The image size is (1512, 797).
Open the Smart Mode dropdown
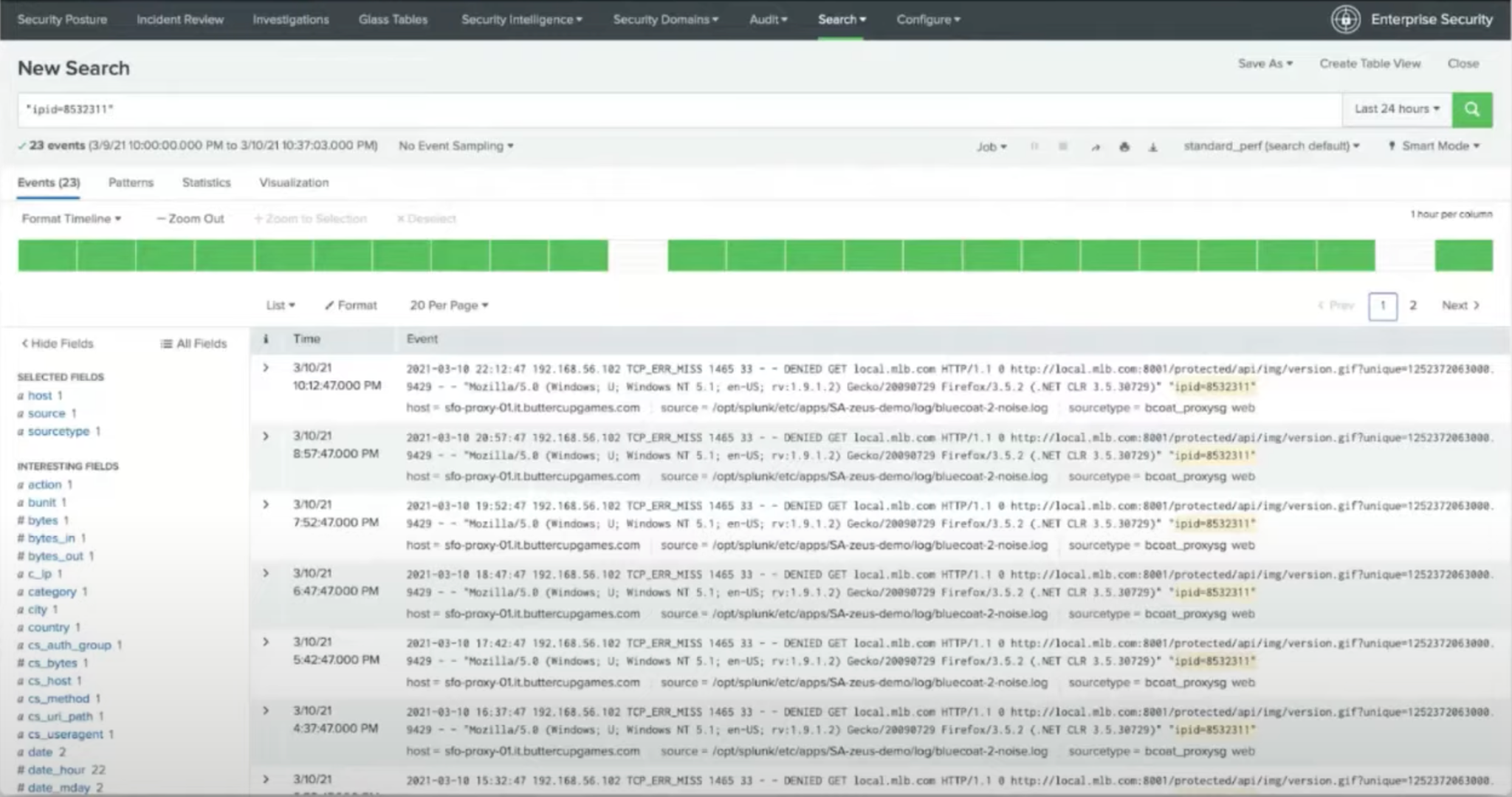tap(1434, 146)
